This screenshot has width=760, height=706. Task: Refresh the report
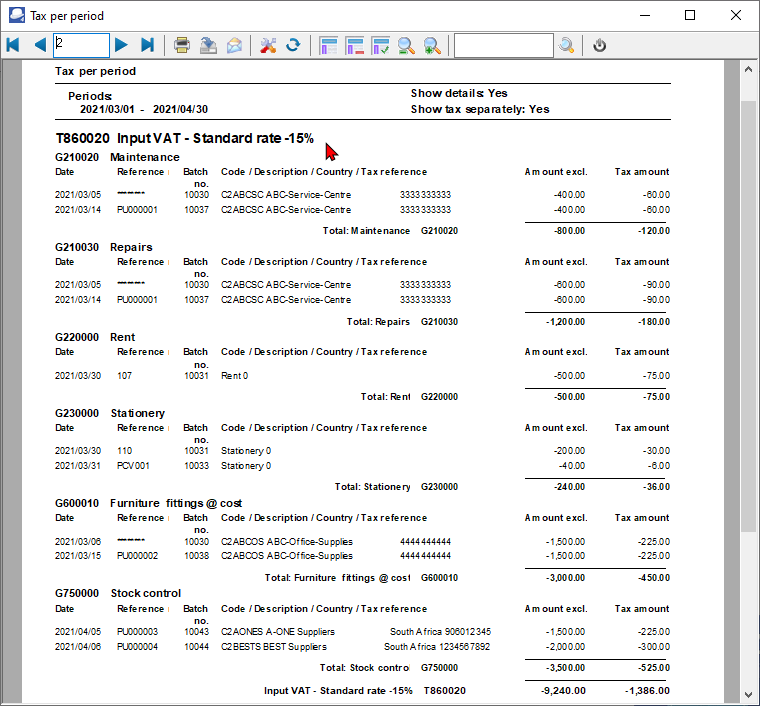pyautogui.click(x=293, y=45)
